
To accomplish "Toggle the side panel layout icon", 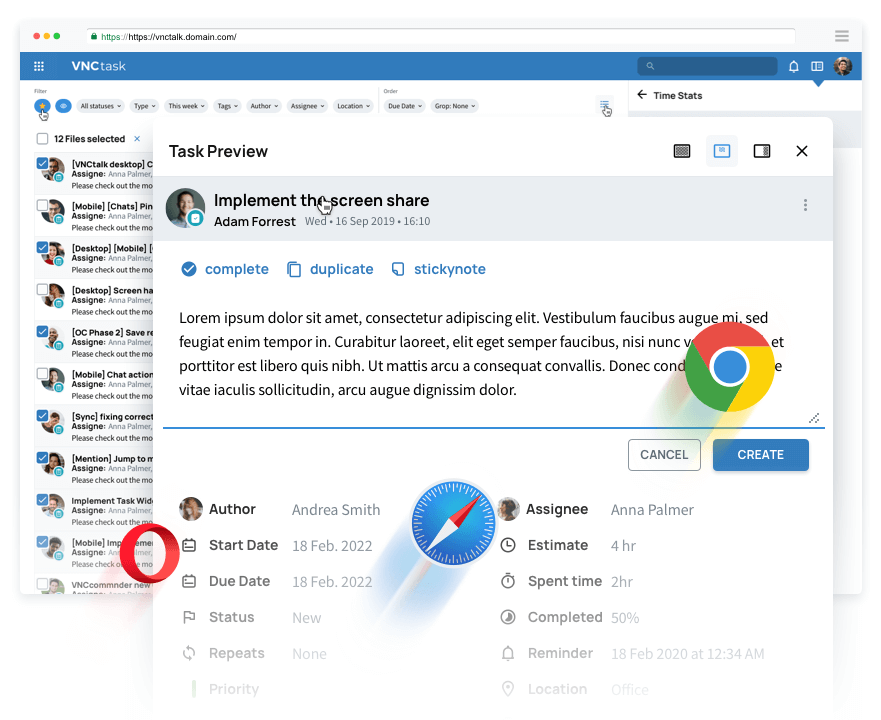I will [x=817, y=66].
